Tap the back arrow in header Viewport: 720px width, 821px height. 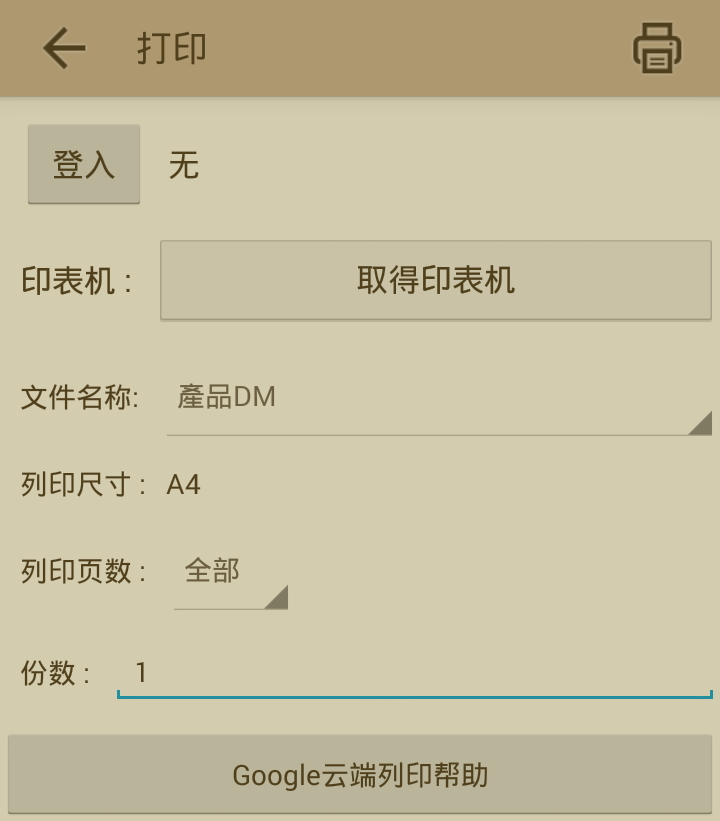click(x=64, y=48)
